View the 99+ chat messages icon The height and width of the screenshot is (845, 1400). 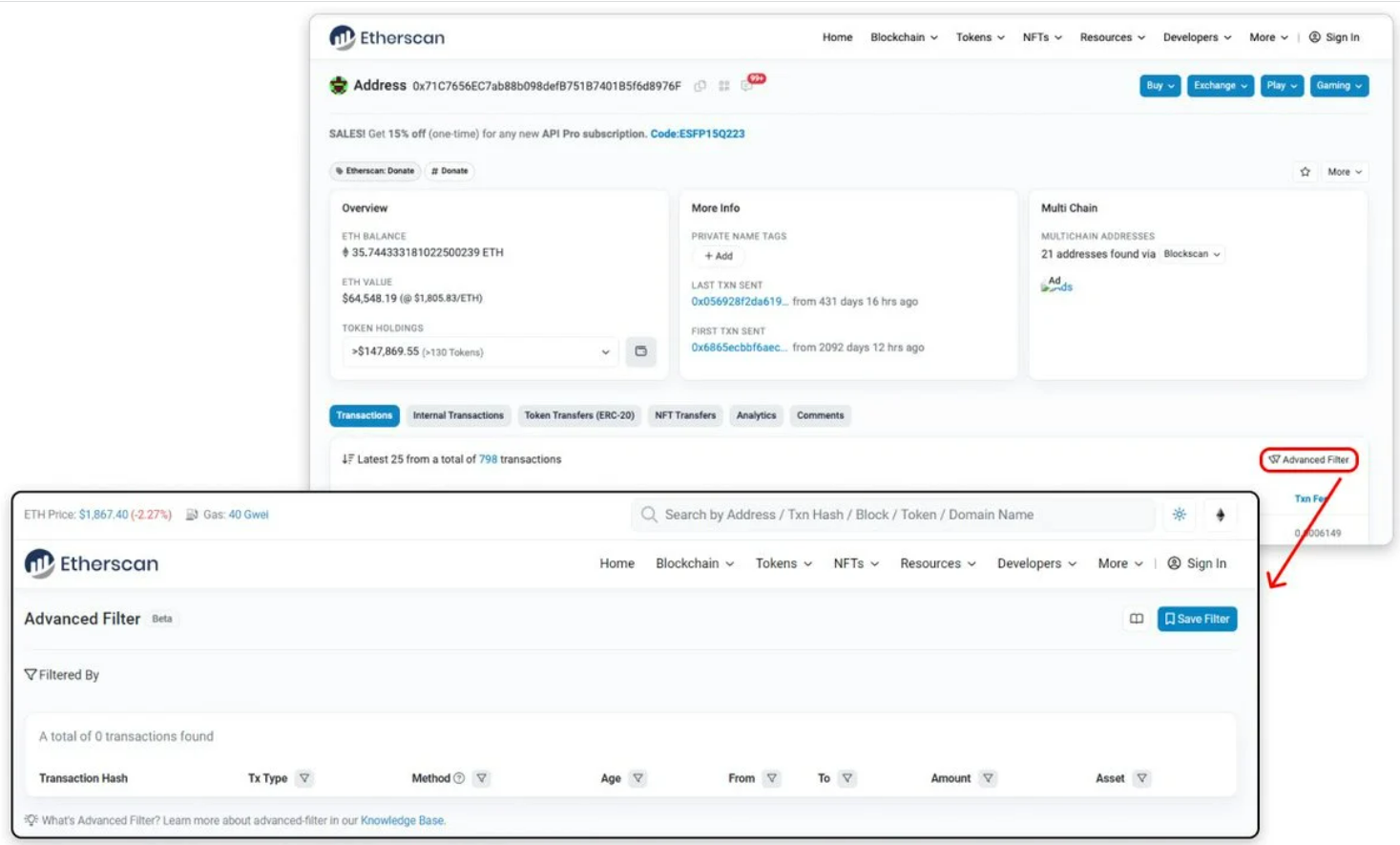(750, 84)
